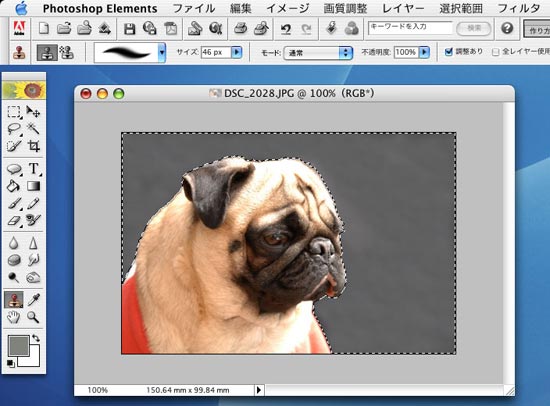This screenshot has height=406, width=550.
Task: Click the 作り方 button
Action: [x=537, y=29]
